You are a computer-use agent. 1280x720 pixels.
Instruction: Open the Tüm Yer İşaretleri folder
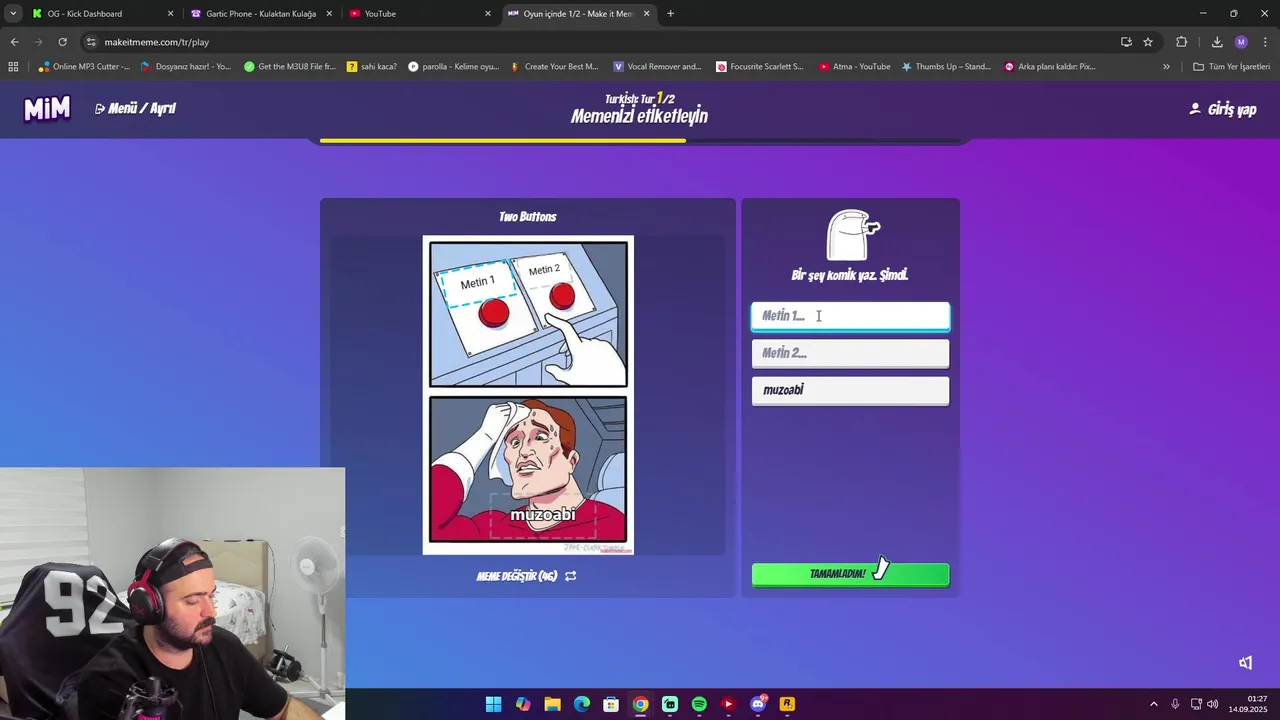click(1231, 67)
